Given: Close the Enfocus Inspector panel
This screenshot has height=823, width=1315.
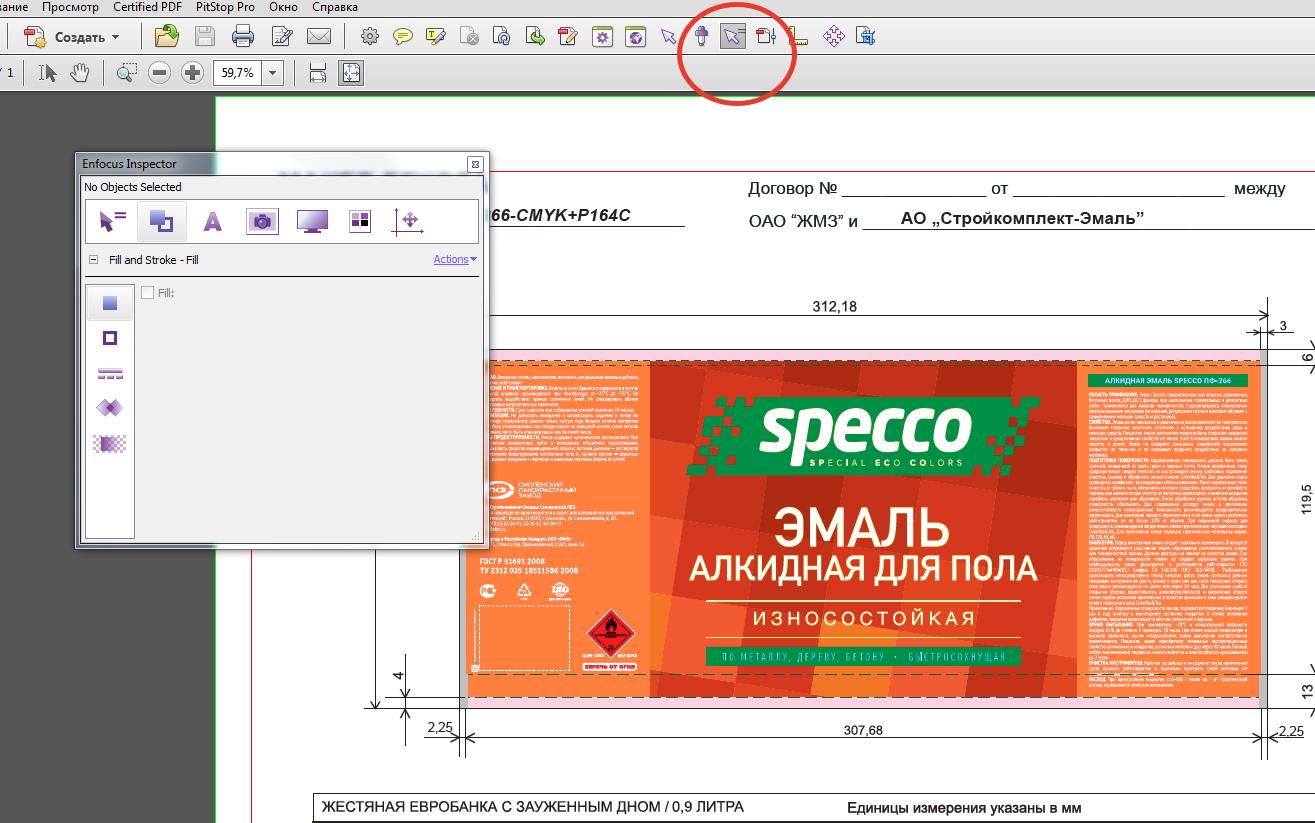Looking at the screenshot, I should coord(475,164).
